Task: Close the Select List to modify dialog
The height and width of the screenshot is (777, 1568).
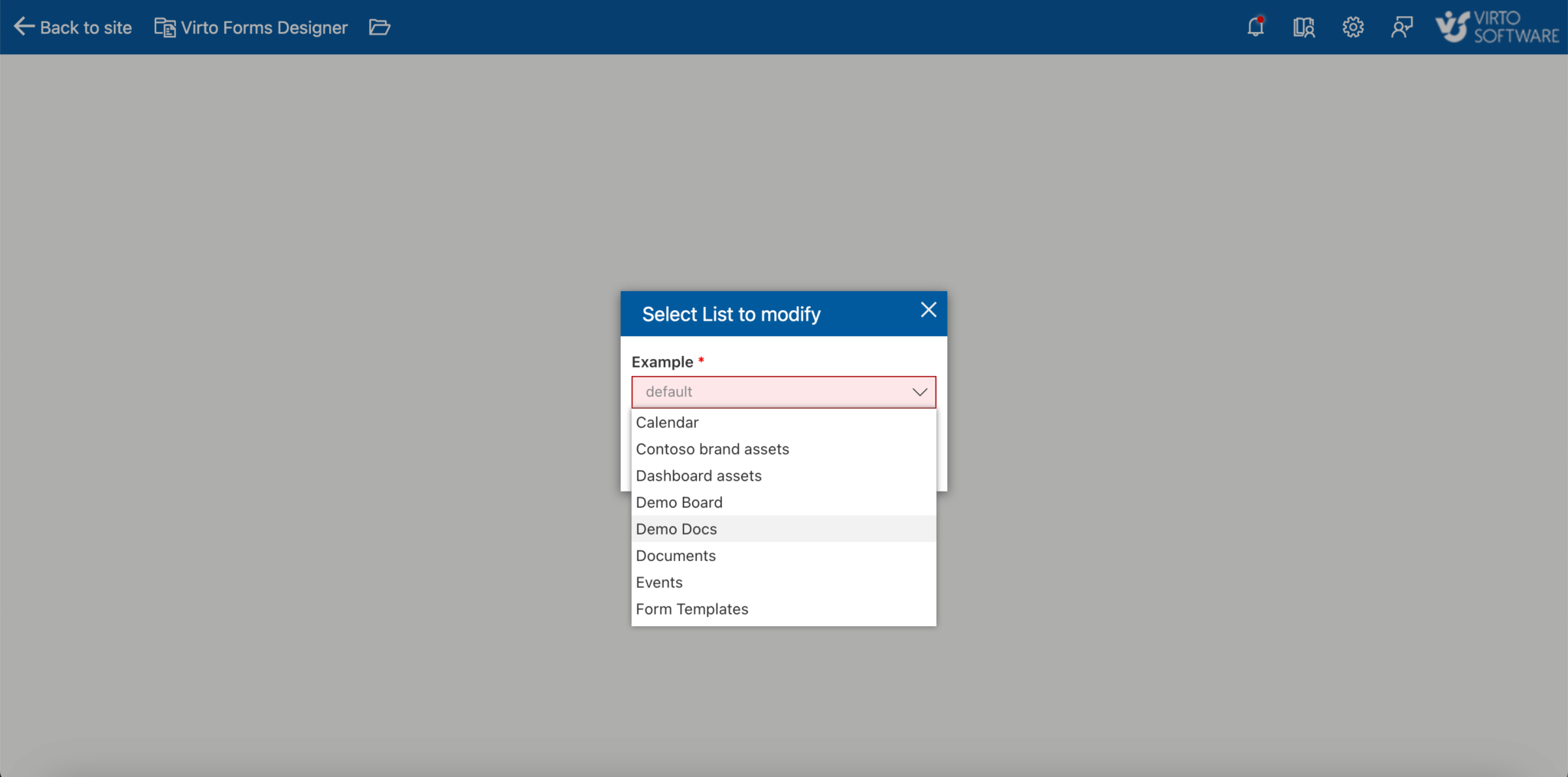Action: 927,310
